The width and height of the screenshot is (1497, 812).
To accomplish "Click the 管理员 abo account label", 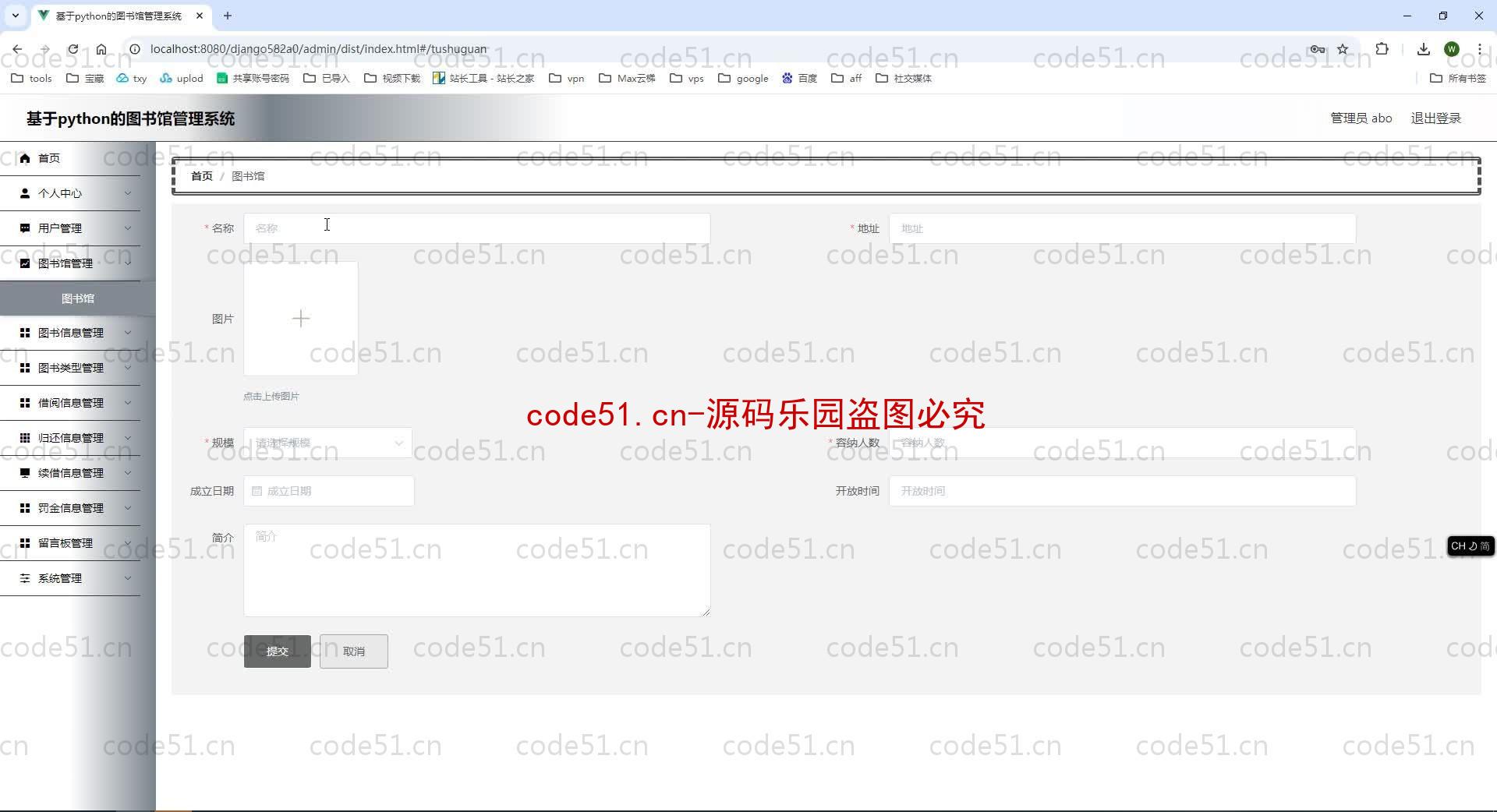I will pos(1361,118).
